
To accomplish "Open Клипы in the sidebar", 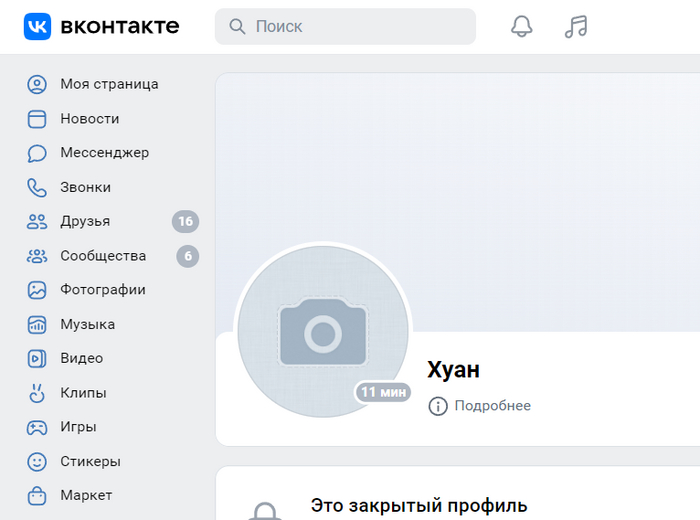I will [x=83, y=393].
